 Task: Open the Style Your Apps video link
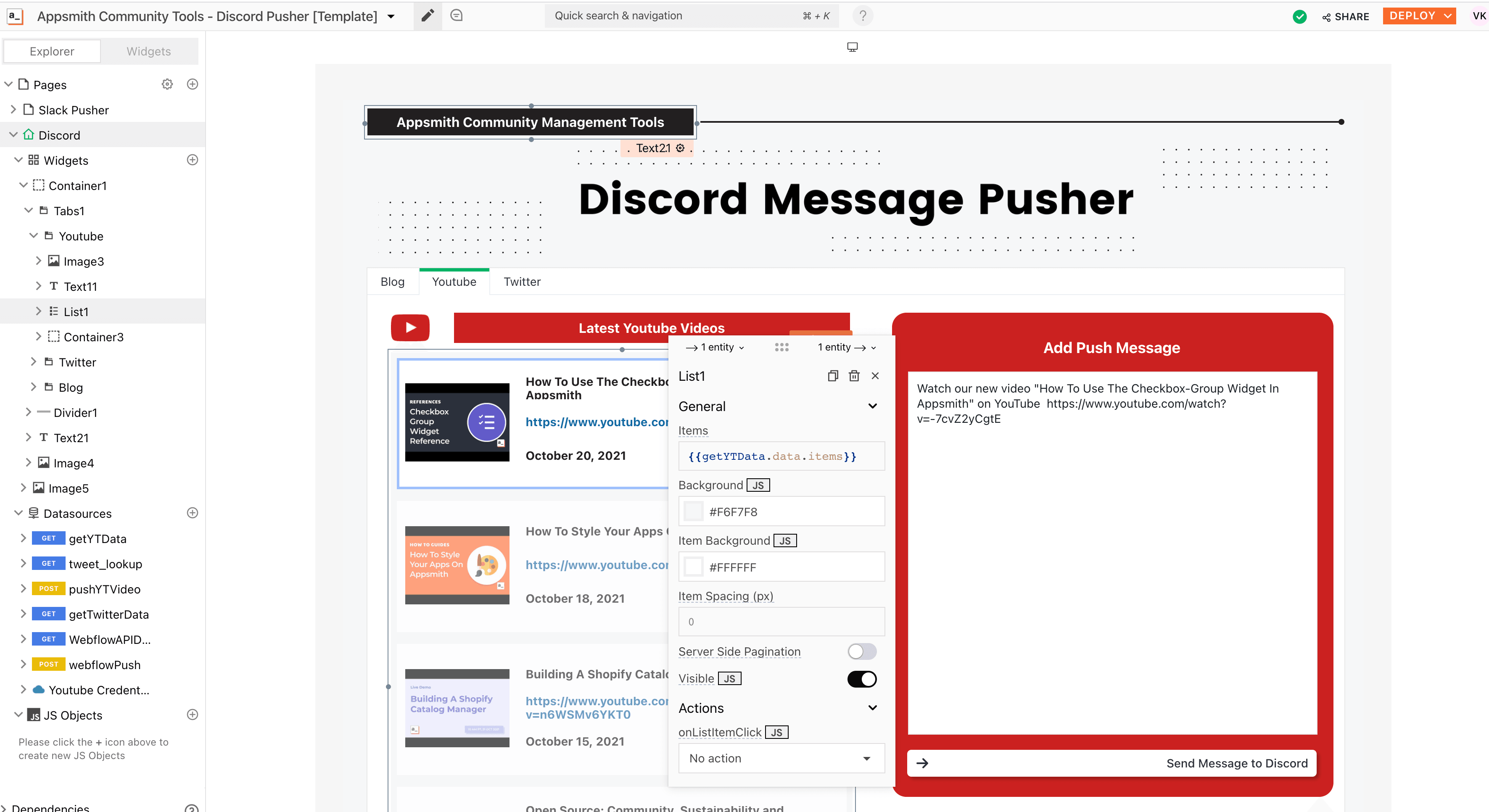tap(597, 564)
